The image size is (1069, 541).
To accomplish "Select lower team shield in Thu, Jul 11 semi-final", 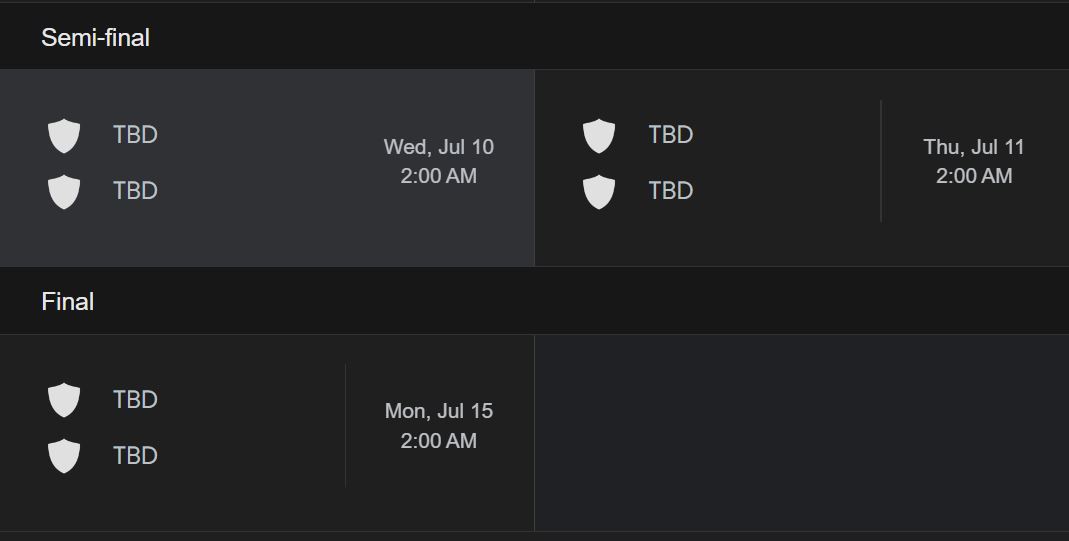I will coord(599,191).
